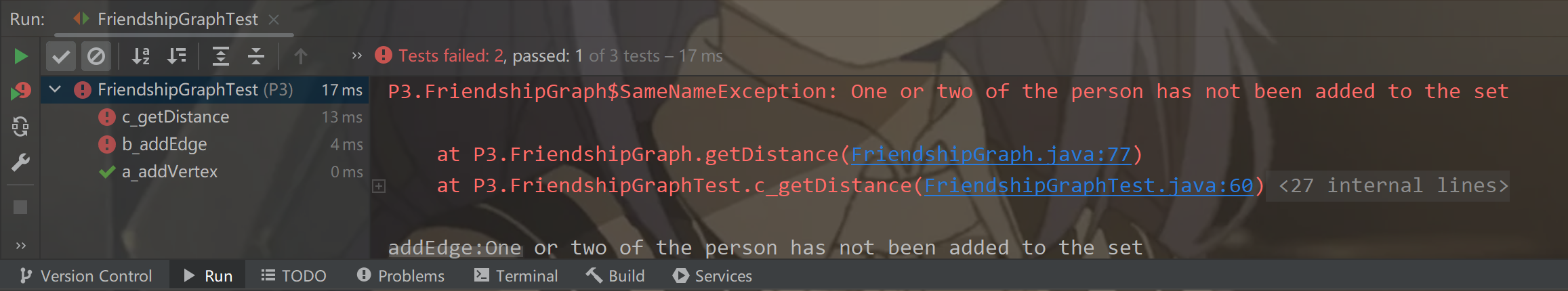Expand the folded 27 internal lines
This screenshot has height=291, width=1568.
coord(379,186)
